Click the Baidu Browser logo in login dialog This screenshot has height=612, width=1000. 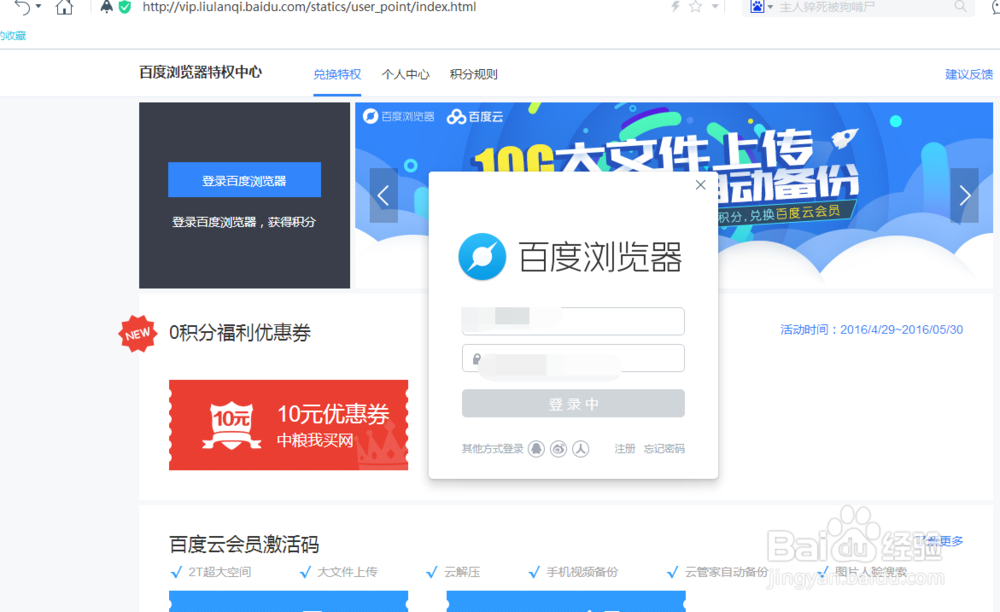click(x=482, y=257)
